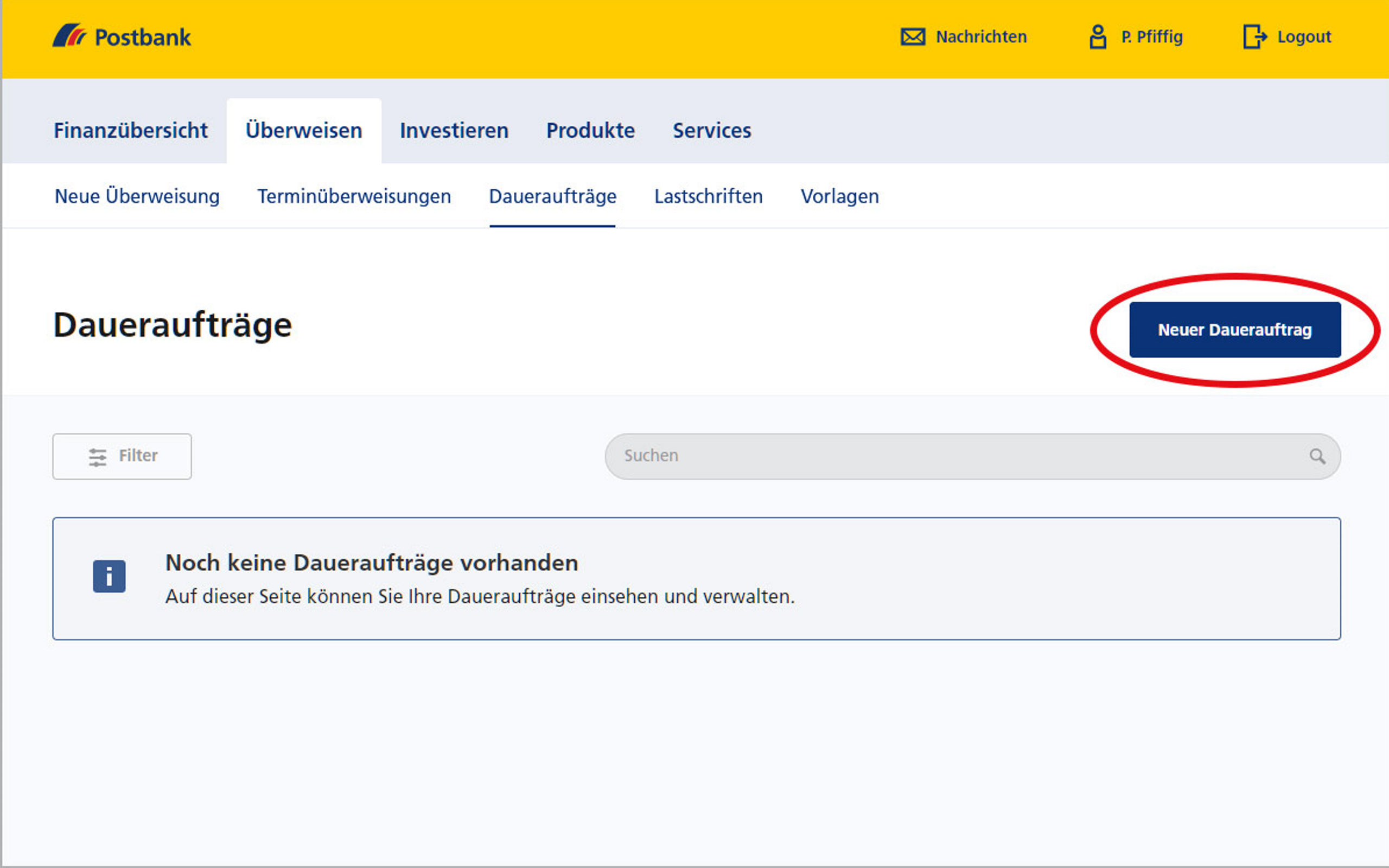The height and width of the screenshot is (868, 1389).
Task: Enable filter options toggle
Action: pyautogui.click(x=122, y=455)
